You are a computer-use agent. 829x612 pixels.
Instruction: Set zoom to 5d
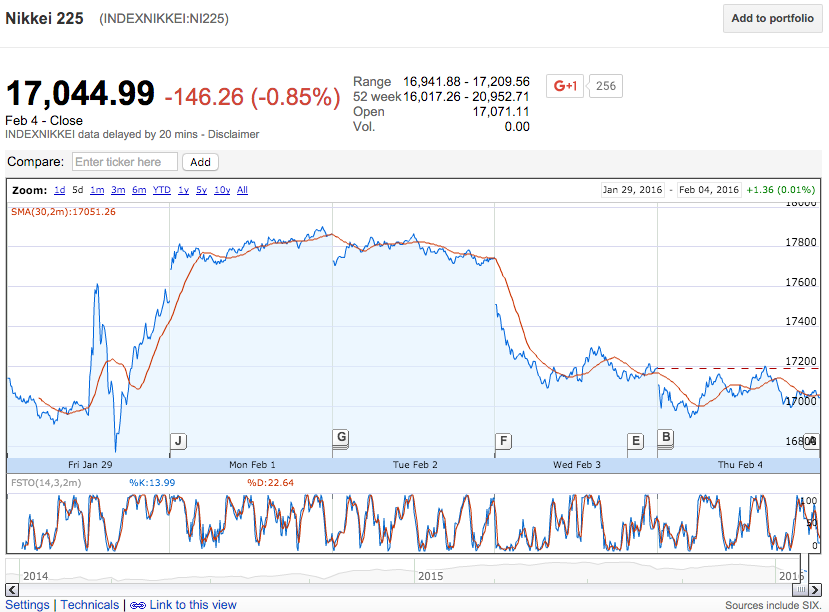click(x=78, y=190)
